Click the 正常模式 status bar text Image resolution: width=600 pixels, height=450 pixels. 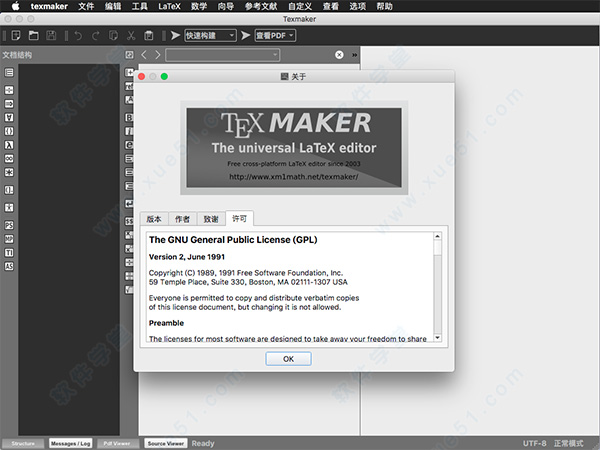(x=569, y=443)
